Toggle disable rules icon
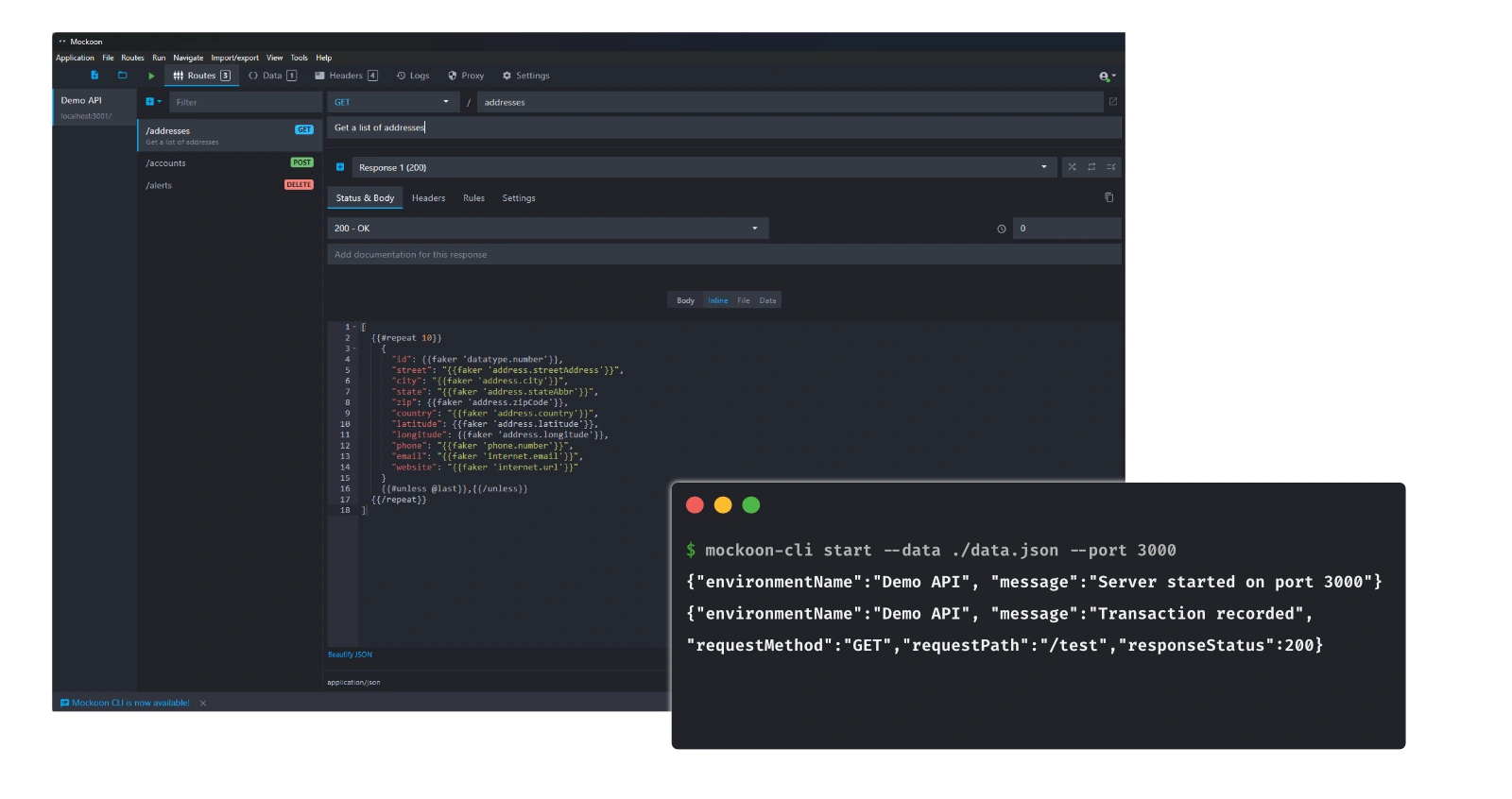This screenshot has height=799, width=1512. 1111,167
